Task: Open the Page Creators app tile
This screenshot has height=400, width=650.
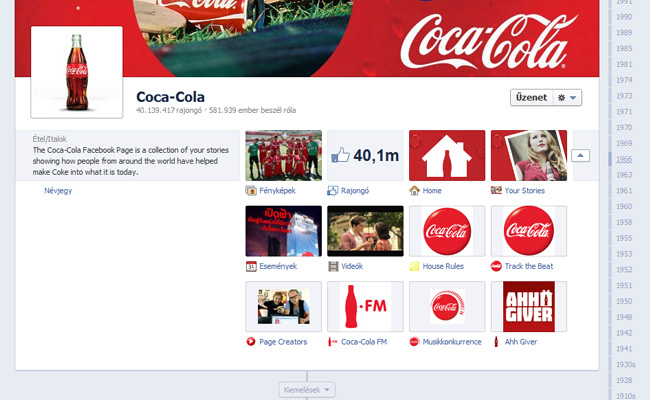Action: point(284,307)
